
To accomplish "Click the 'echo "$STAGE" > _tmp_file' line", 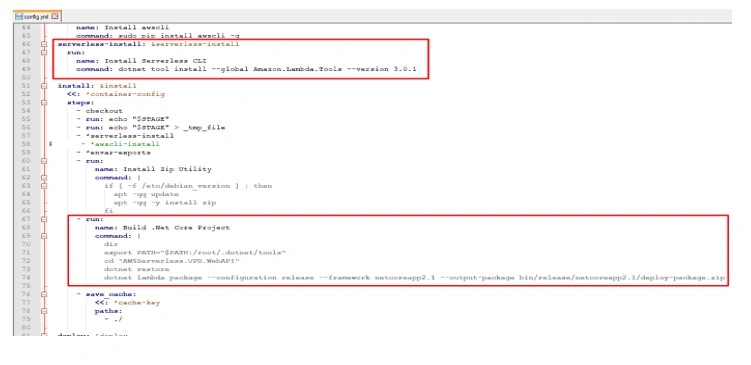I will (x=150, y=127).
